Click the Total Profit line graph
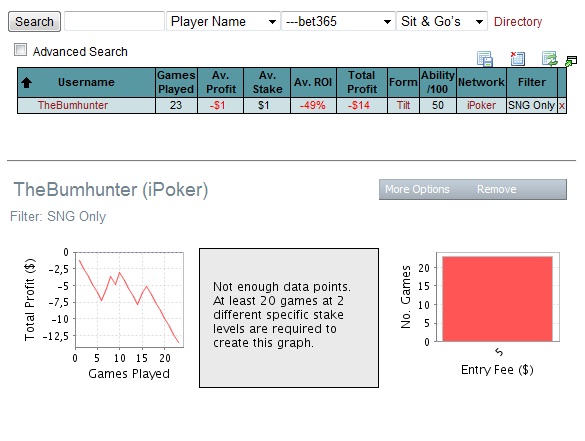The height and width of the screenshot is (441, 585). [129, 300]
